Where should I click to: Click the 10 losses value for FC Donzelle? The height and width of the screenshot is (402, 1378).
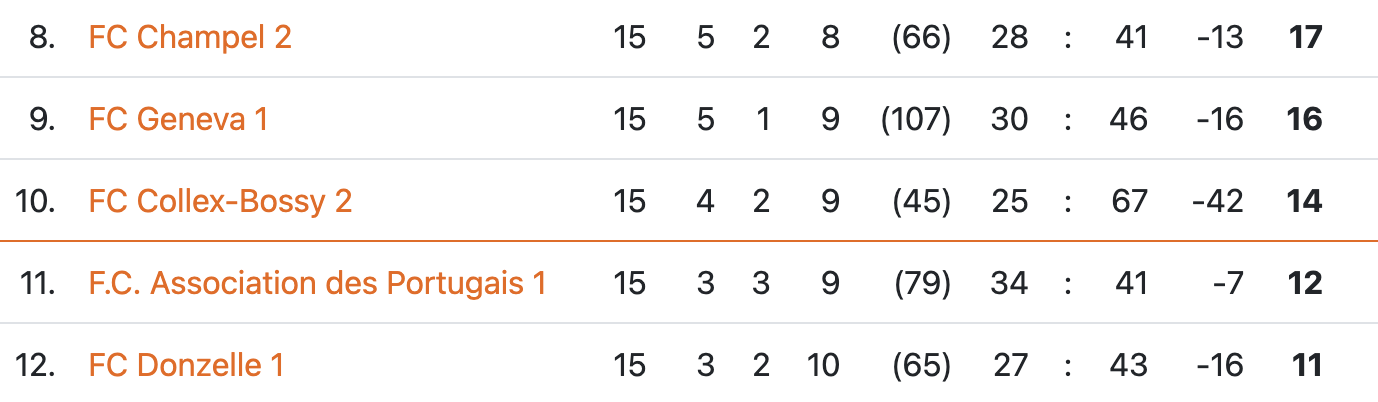(823, 366)
